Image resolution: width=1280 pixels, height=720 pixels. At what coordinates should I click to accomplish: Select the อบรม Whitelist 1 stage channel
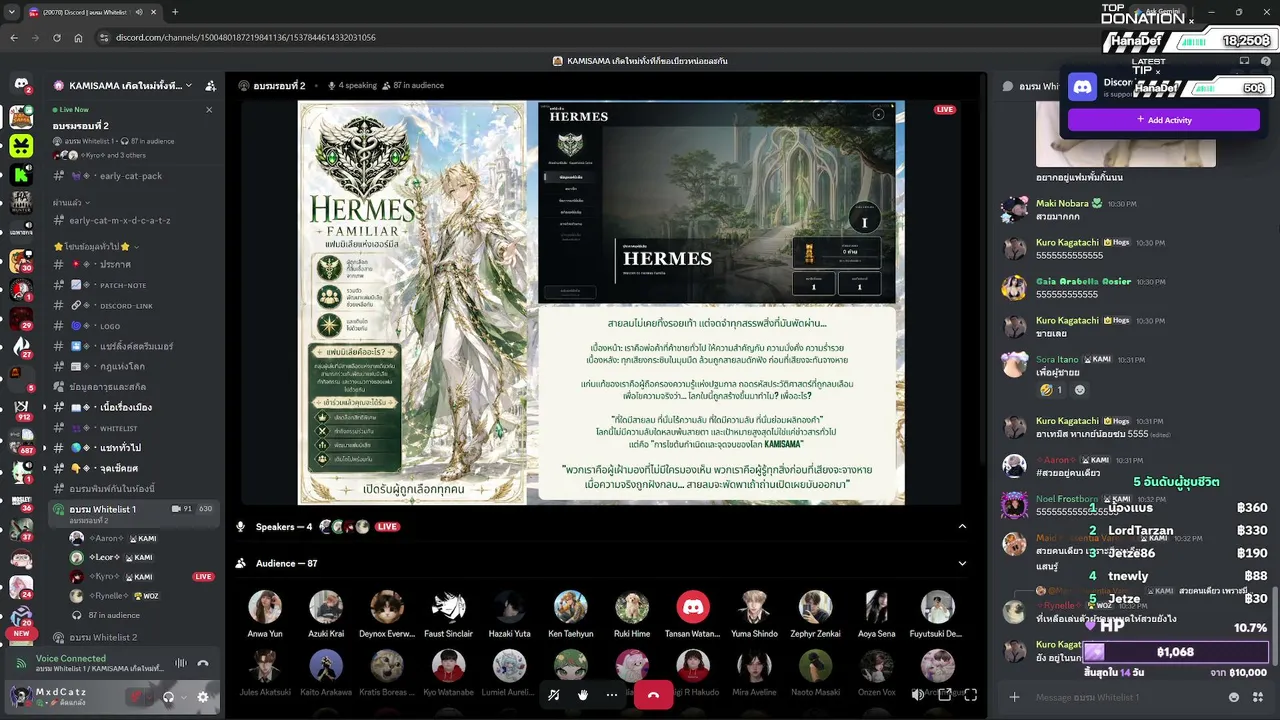coord(132,513)
